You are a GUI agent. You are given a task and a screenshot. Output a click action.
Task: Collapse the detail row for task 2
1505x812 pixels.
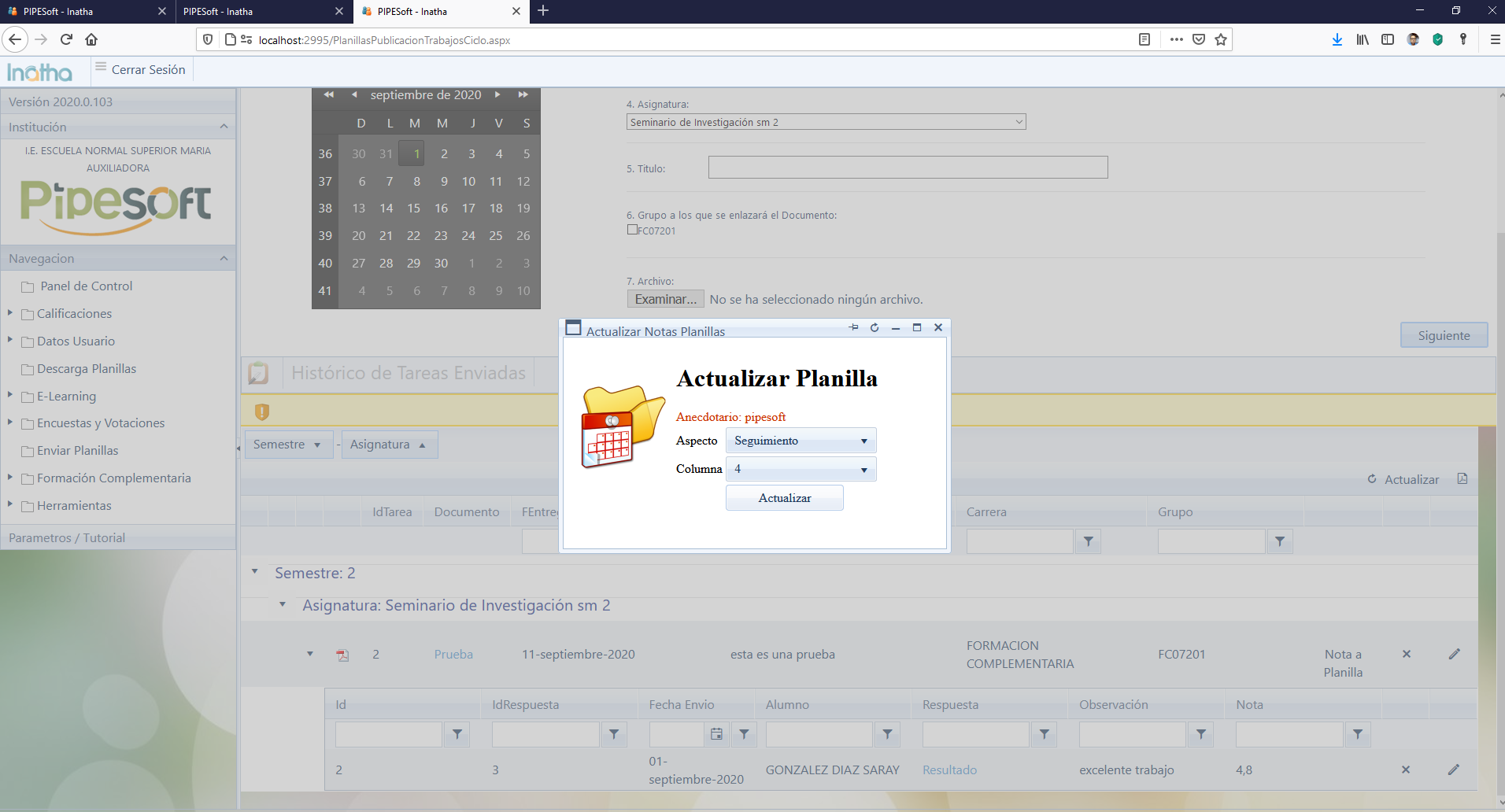click(310, 654)
